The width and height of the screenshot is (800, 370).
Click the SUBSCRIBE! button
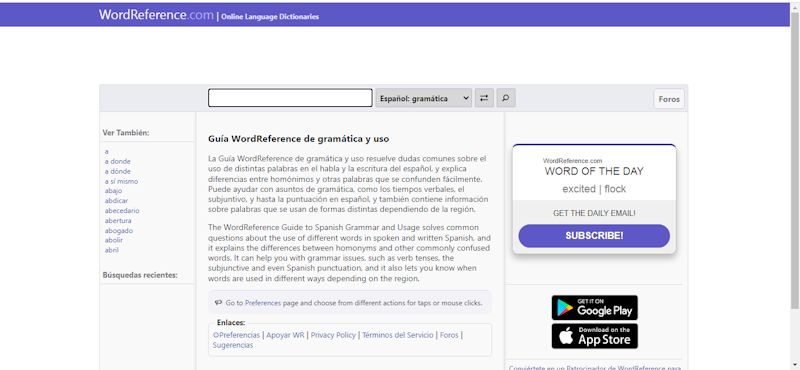coord(594,236)
